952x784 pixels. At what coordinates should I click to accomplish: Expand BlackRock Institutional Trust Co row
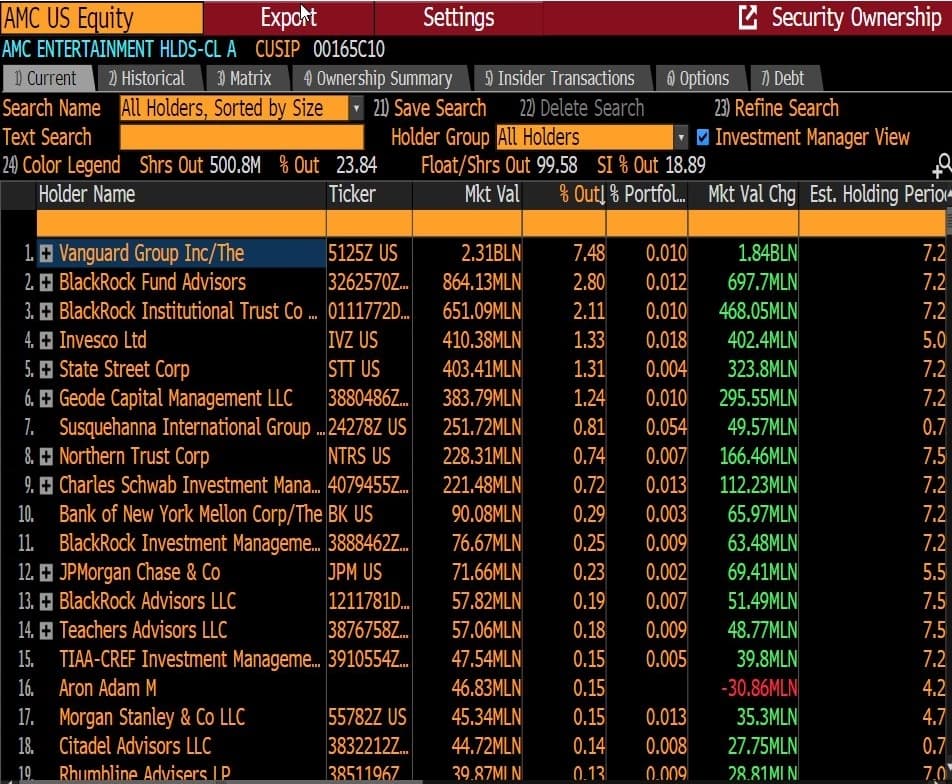[46, 312]
